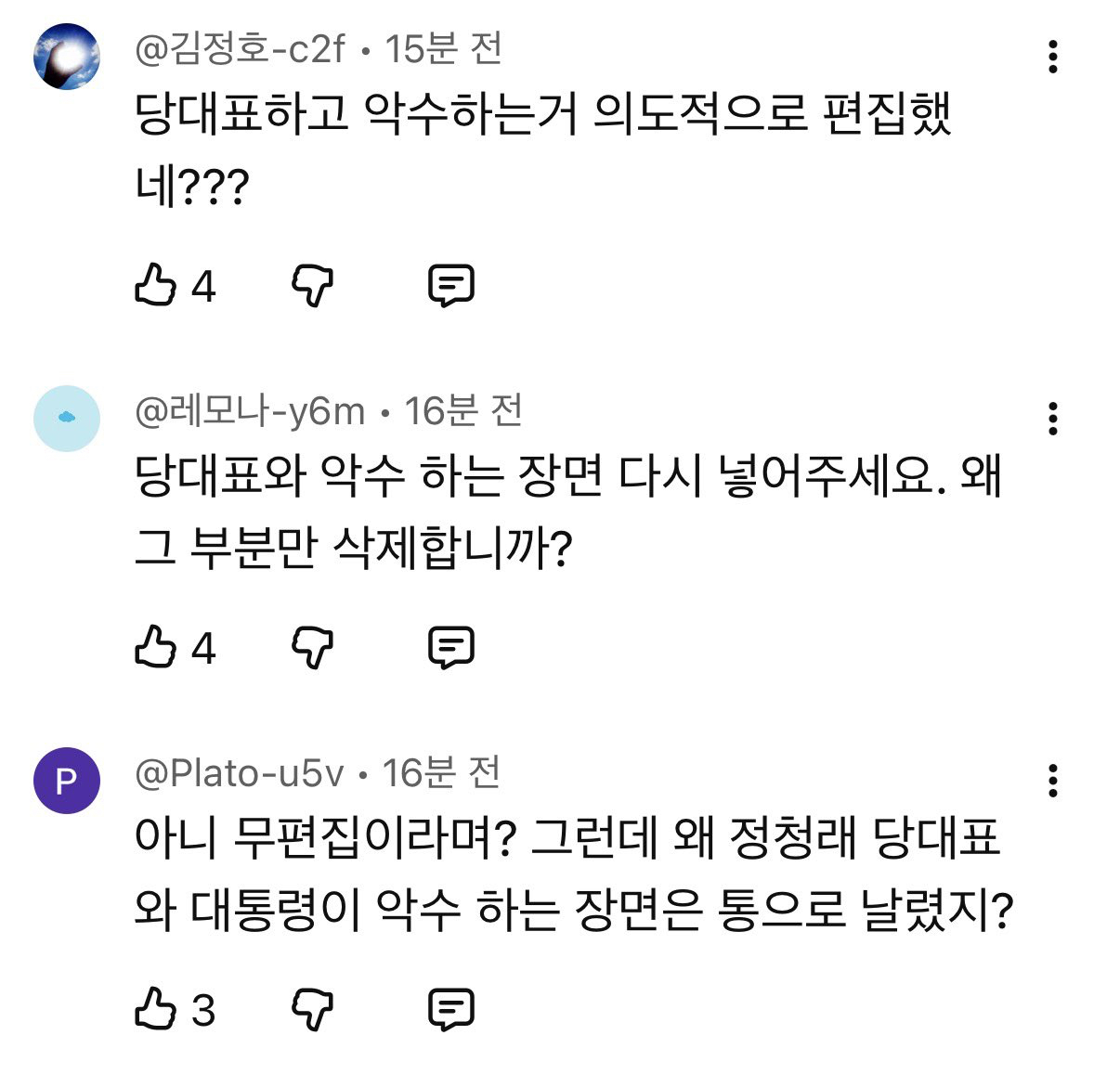This screenshot has width=1120, height=1074.
Task: Like the comment by @Plato-u5v
Action: pyautogui.click(x=155, y=1009)
